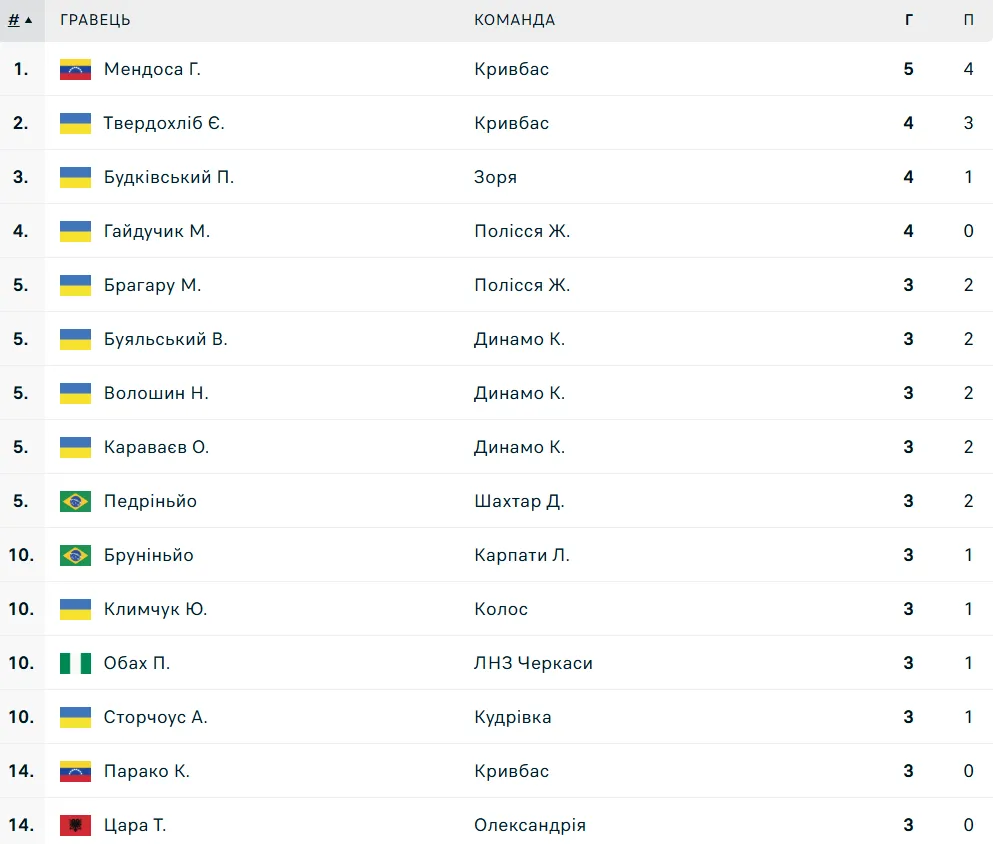Screen dimensions: 993x844
Task: Sort by the П assists column header
Action: pos(968,20)
